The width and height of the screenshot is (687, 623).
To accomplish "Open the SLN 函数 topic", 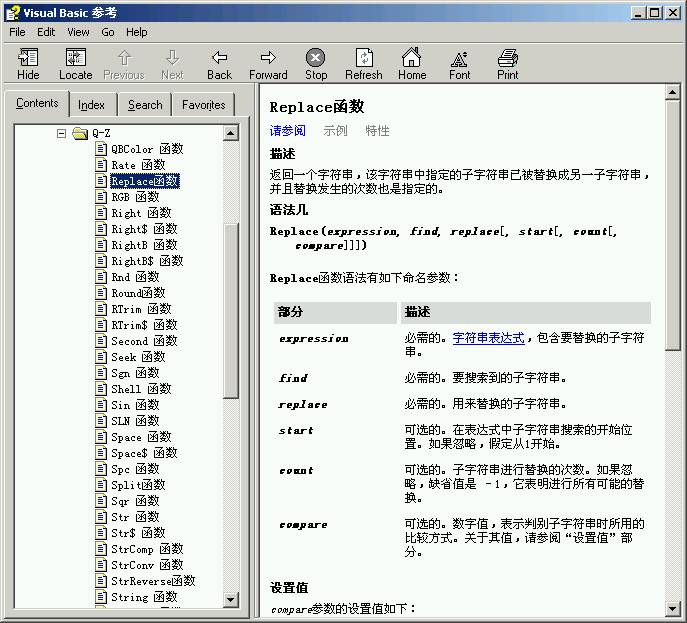I will pos(135,421).
